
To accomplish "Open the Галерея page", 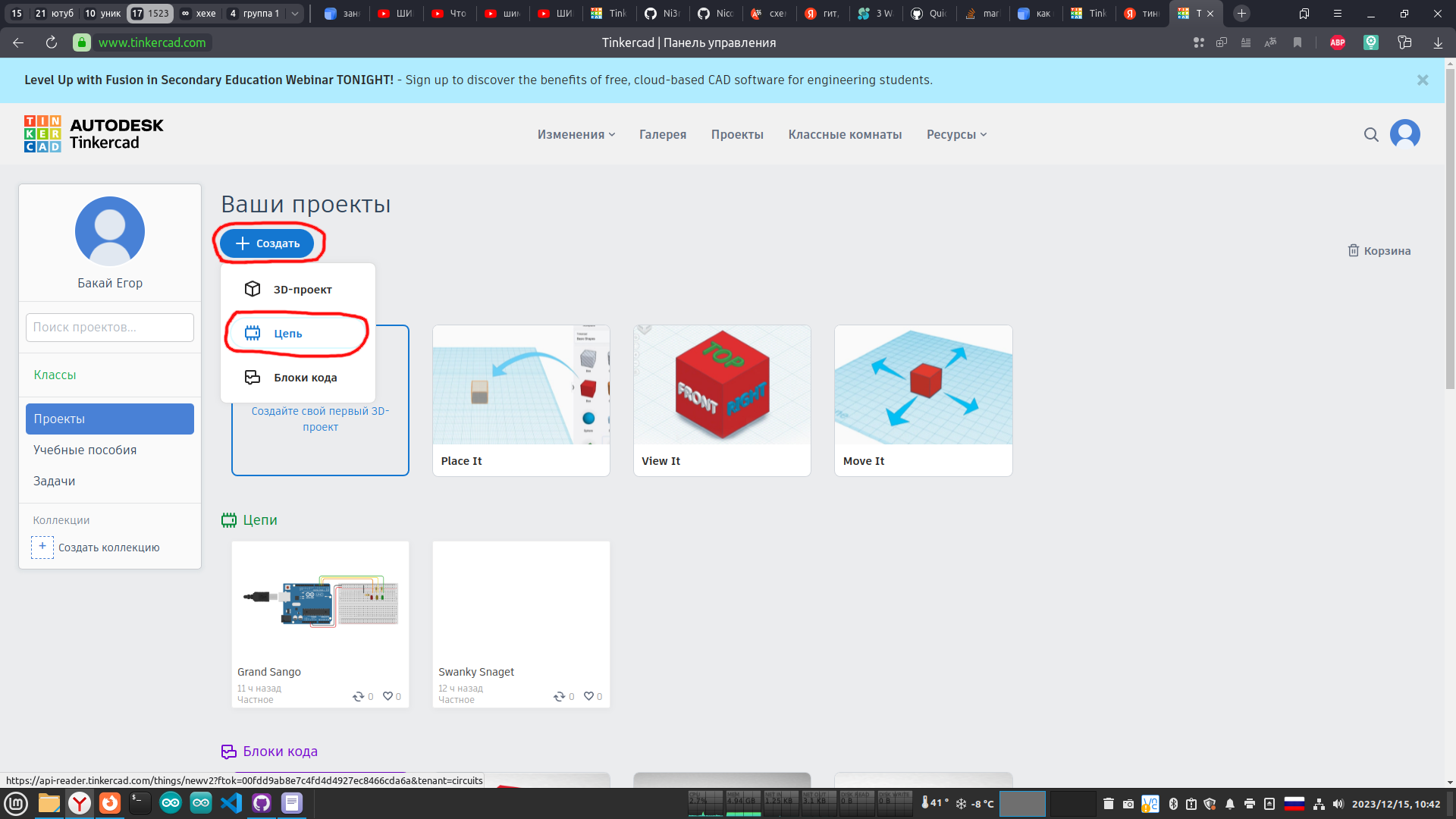I will 663,134.
